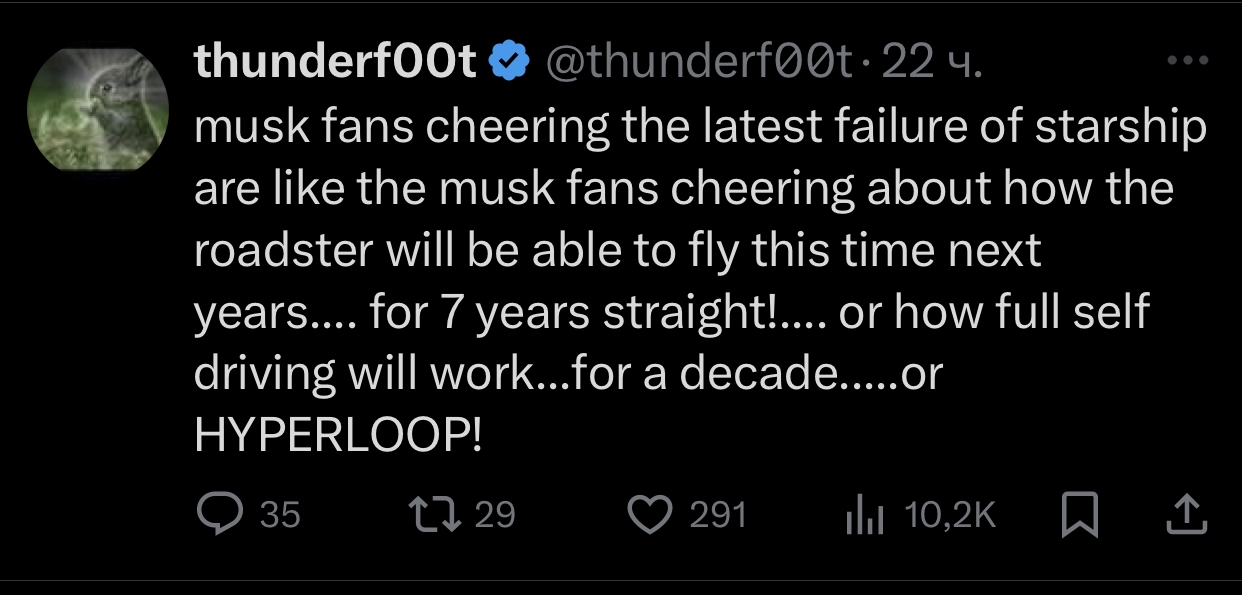Click the "for 7 years straight!" text
1242x595 pixels.
(580, 313)
